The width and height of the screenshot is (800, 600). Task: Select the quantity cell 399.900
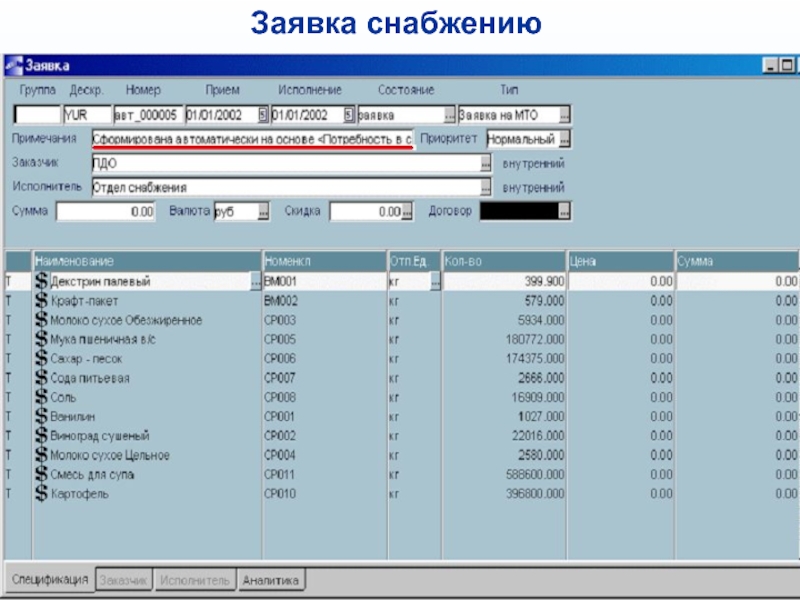(504, 282)
